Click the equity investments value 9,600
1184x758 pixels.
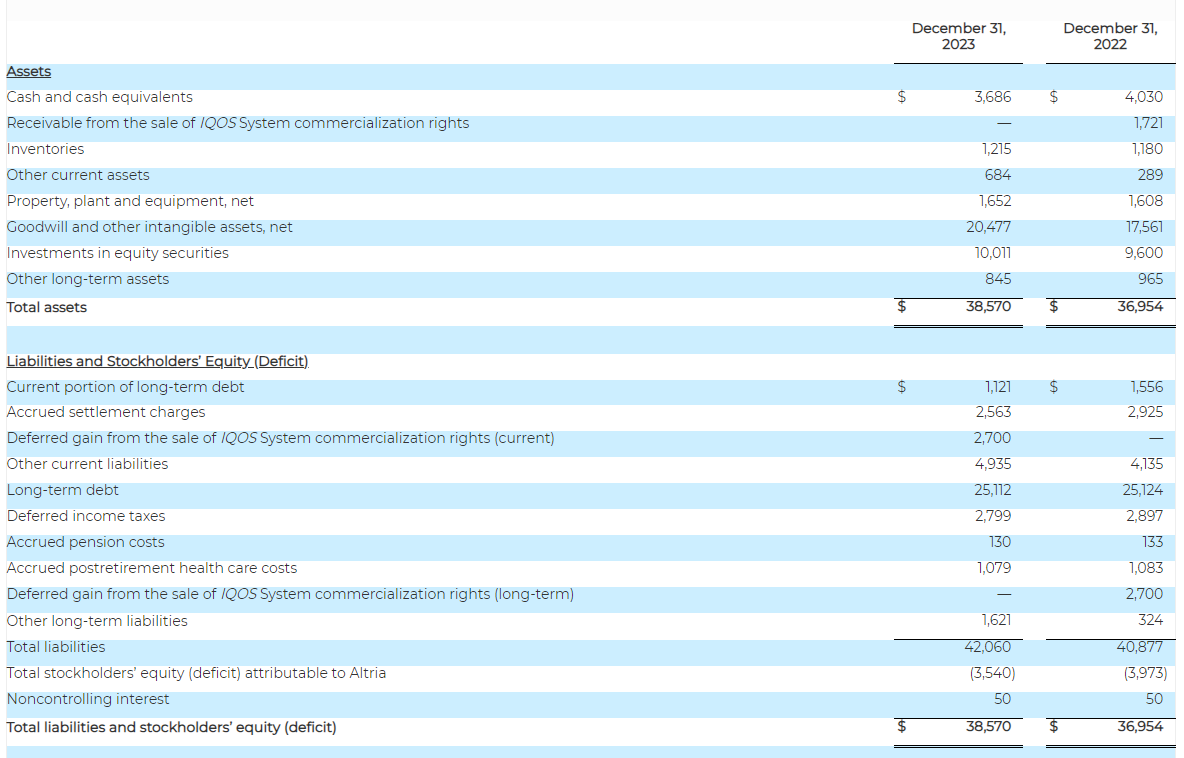pyautogui.click(x=1144, y=253)
